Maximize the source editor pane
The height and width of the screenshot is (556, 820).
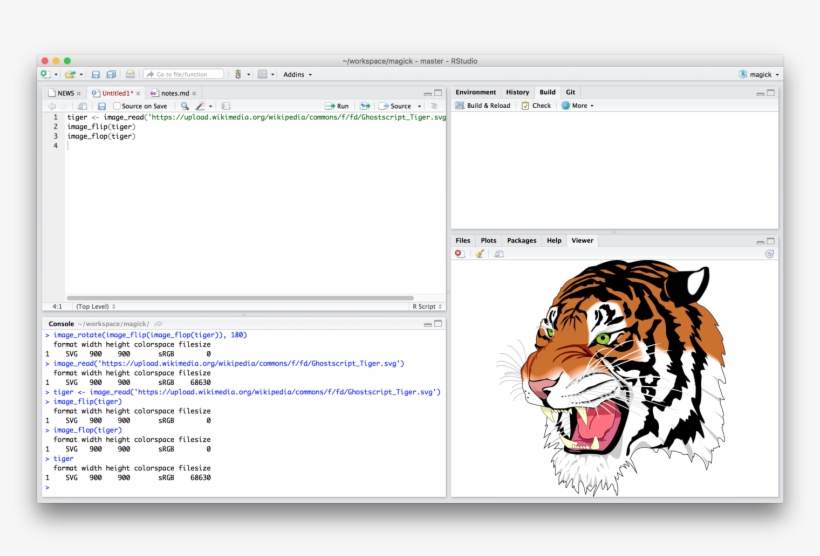point(438,93)
